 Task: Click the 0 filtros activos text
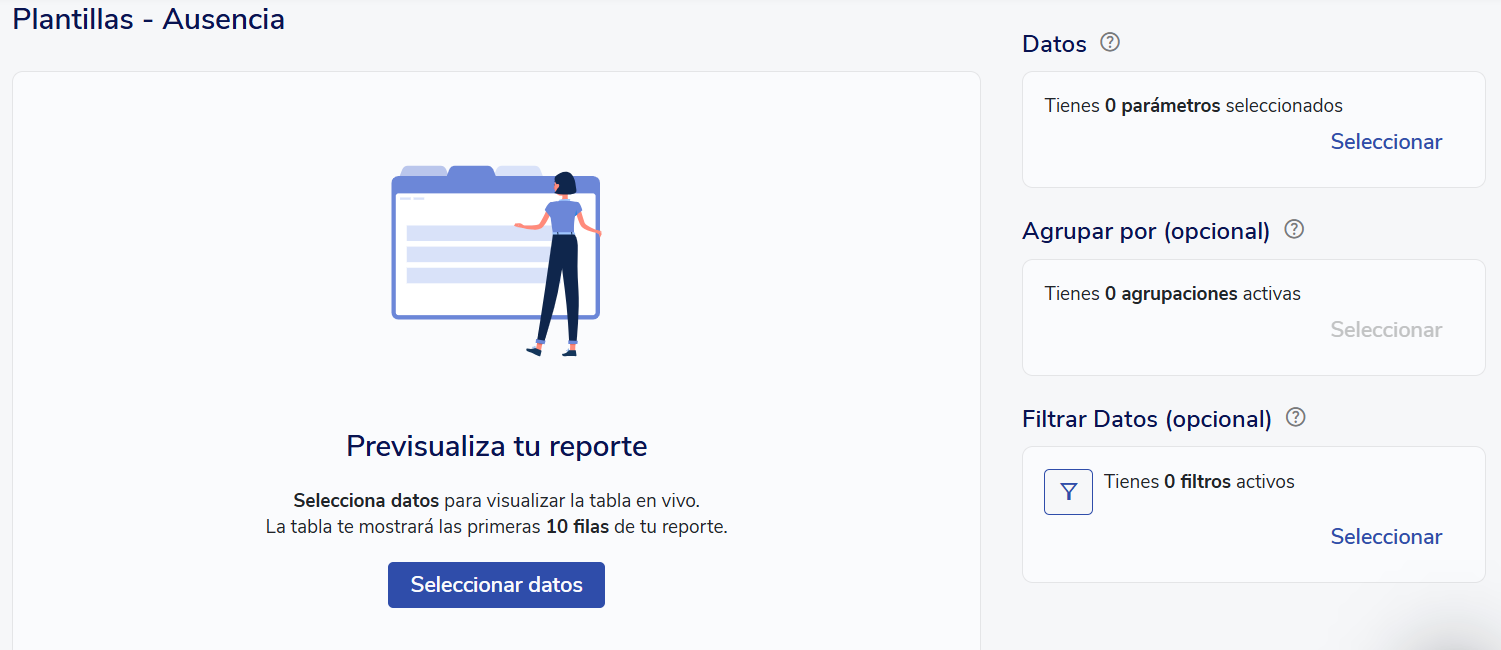click(1199, 482)
